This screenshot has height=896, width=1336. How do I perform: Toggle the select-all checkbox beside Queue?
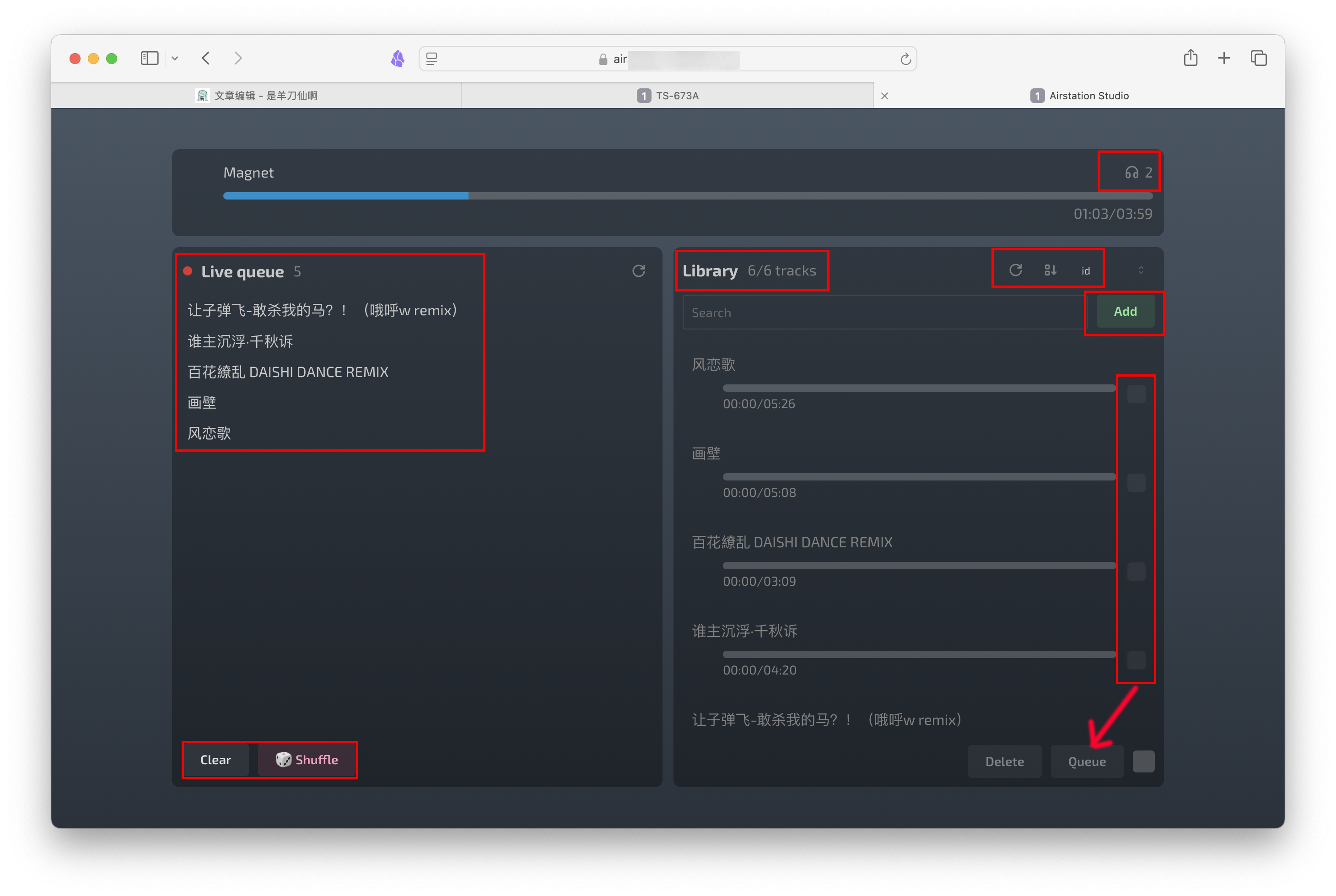click(1143, 761)
